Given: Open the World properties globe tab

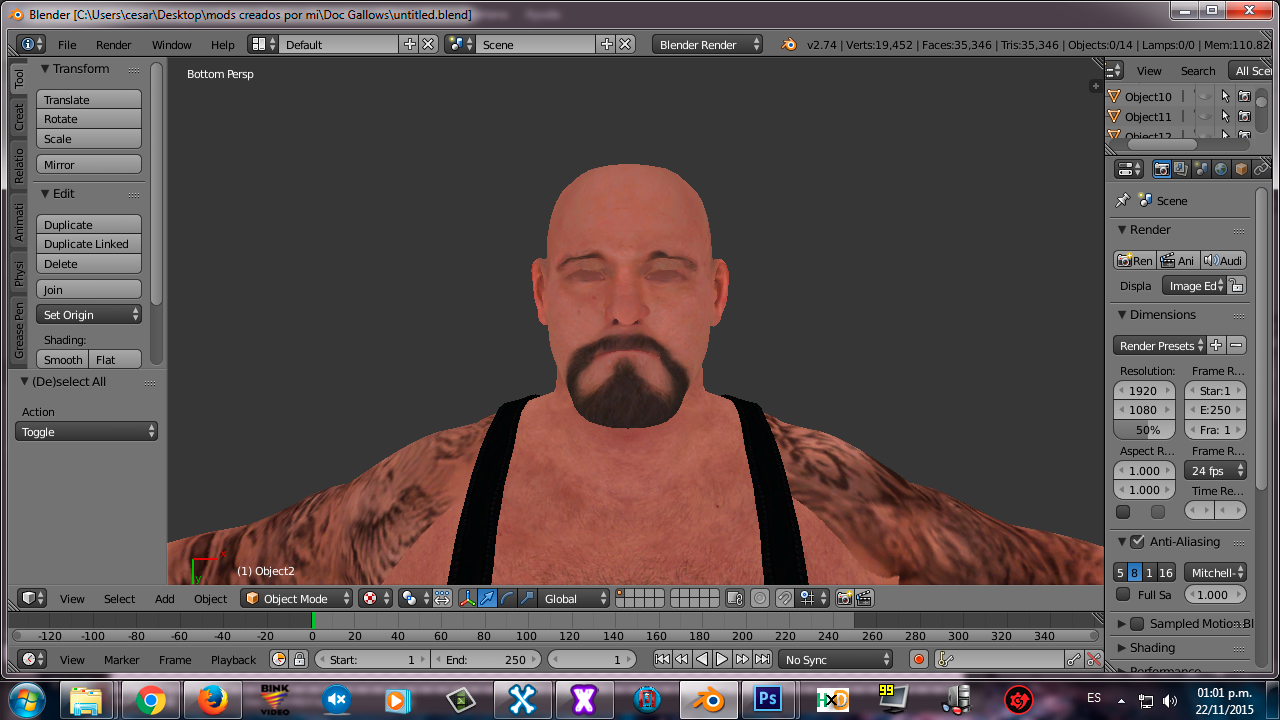Looking at the screenshot, I should [1221, 169].
